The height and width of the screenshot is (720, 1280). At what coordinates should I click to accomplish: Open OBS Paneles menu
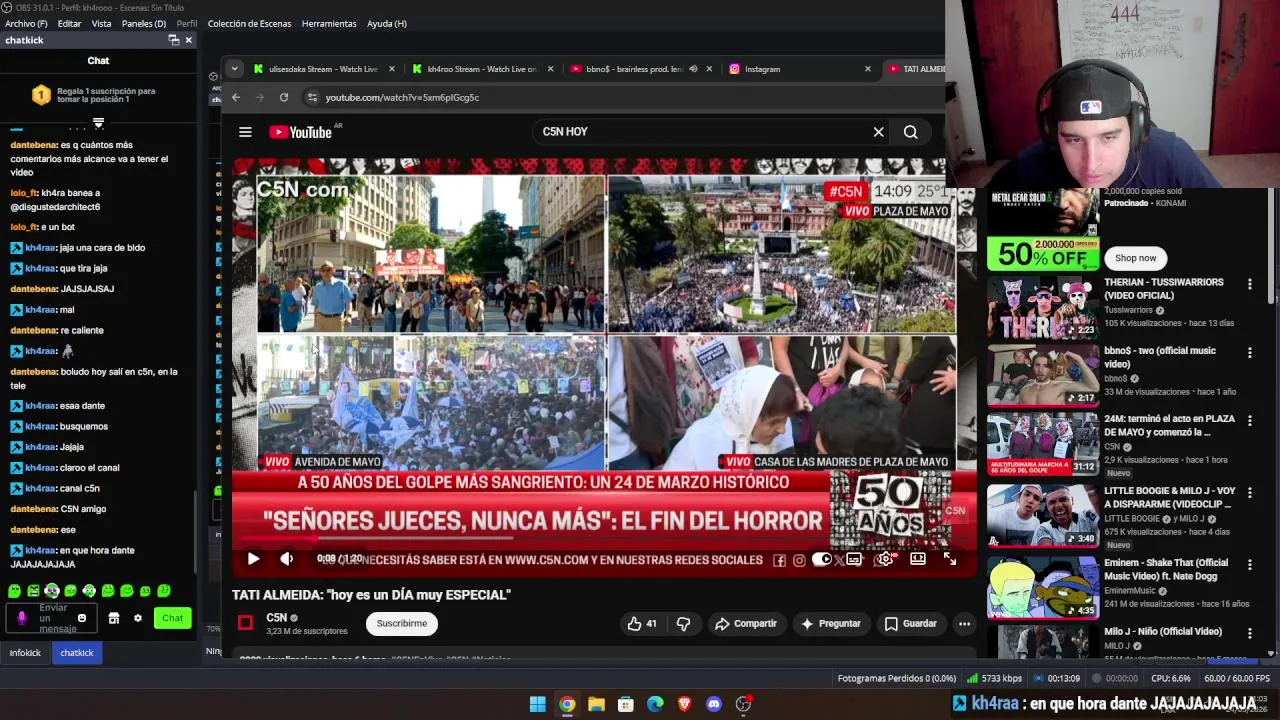pos(144,23)
